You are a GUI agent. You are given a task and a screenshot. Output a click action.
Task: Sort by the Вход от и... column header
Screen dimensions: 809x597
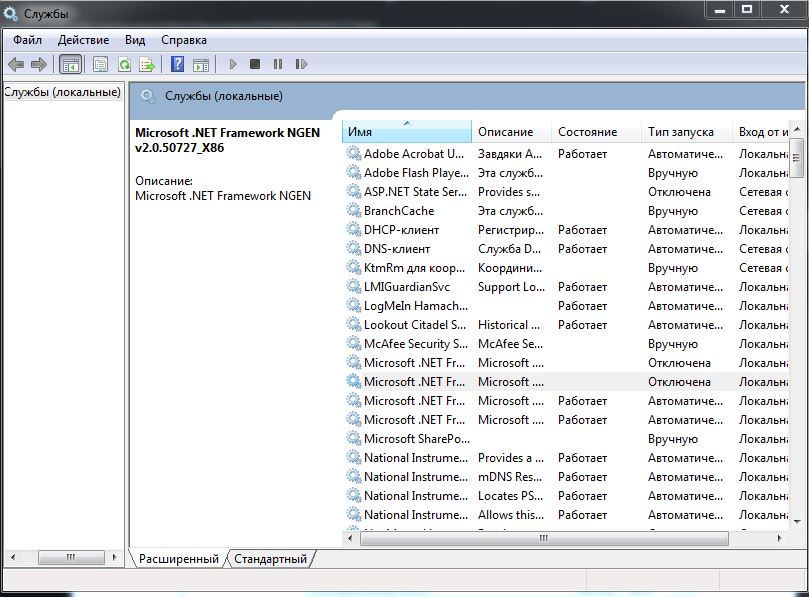point(761,132)
